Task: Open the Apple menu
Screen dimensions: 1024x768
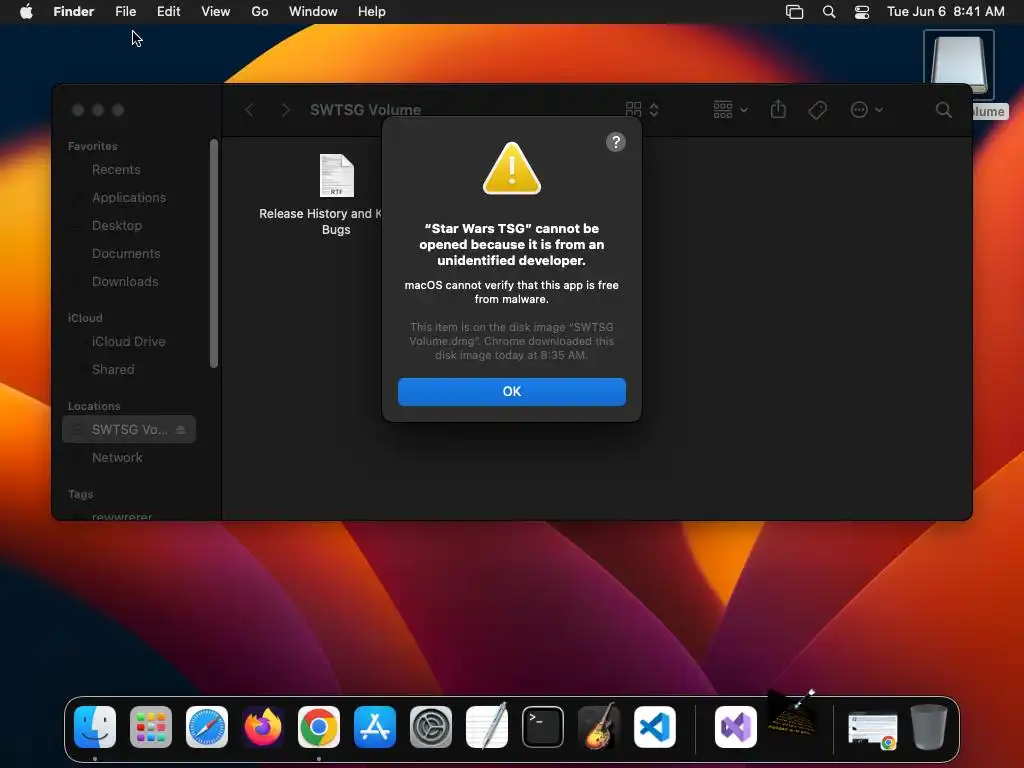Action: coord(26,12)
